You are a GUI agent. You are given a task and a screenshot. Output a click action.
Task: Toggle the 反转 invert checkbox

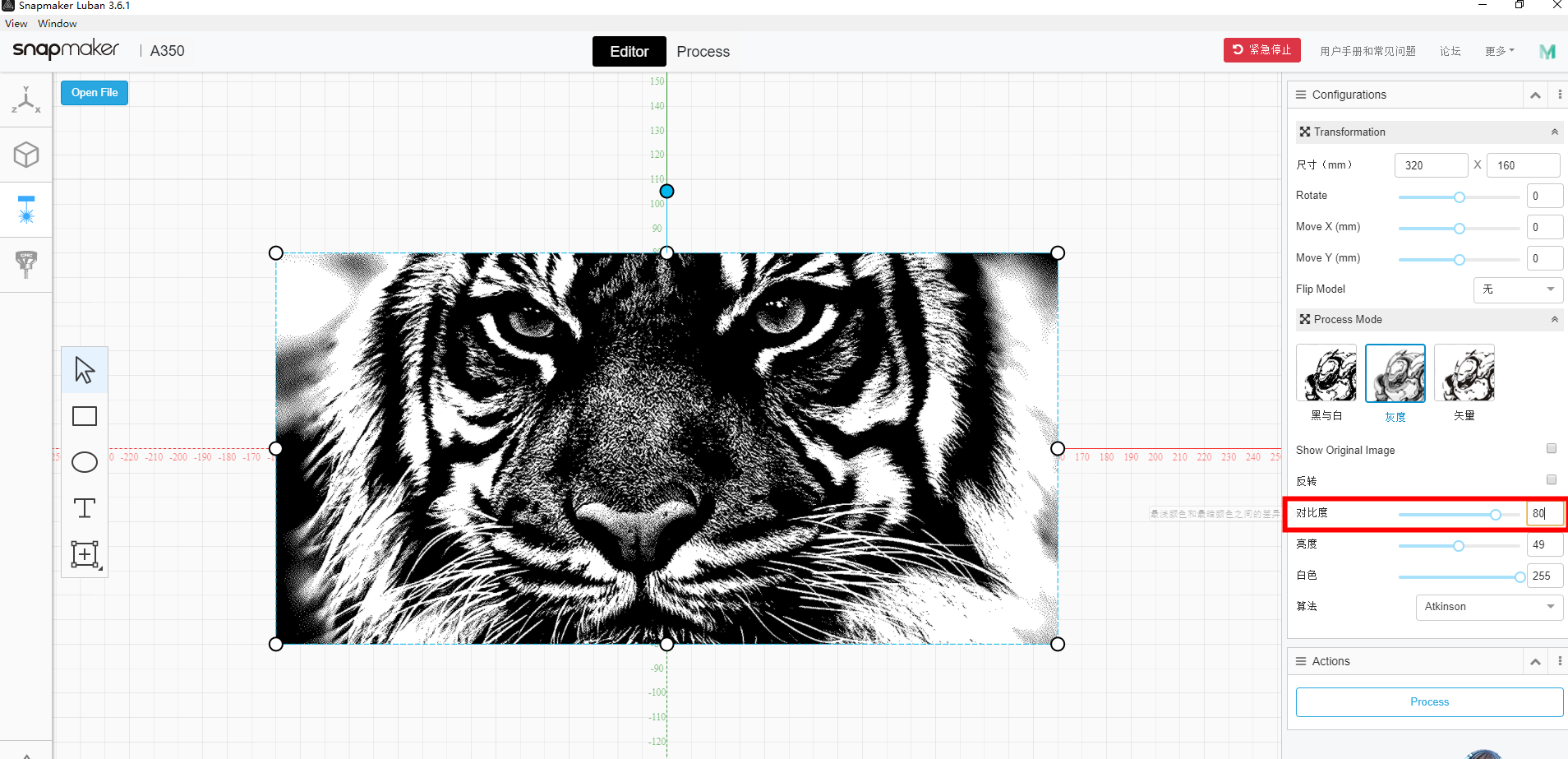[x=1552, y=480]
